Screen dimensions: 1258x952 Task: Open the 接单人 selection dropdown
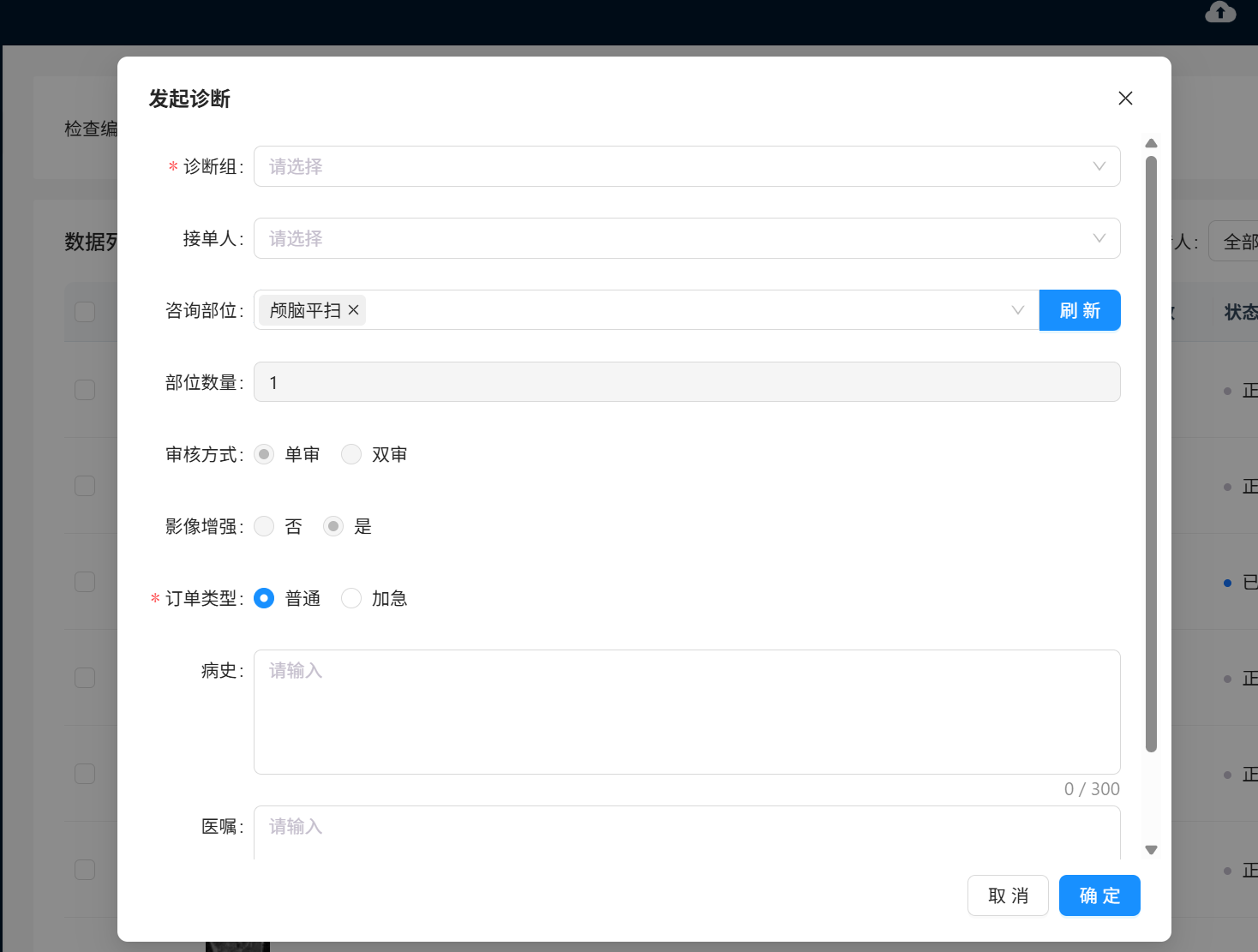pos(686,238)
